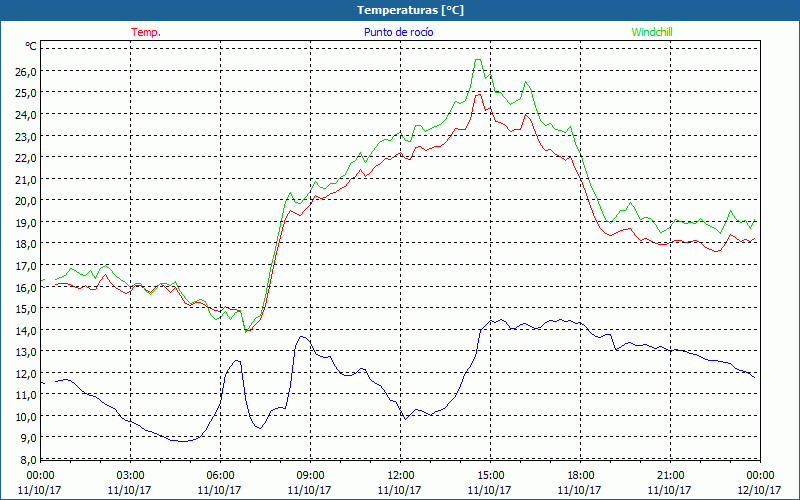This screenshot has width=800, height=500.
Task: Click the °C unit label on the axis
Action: 31,47
